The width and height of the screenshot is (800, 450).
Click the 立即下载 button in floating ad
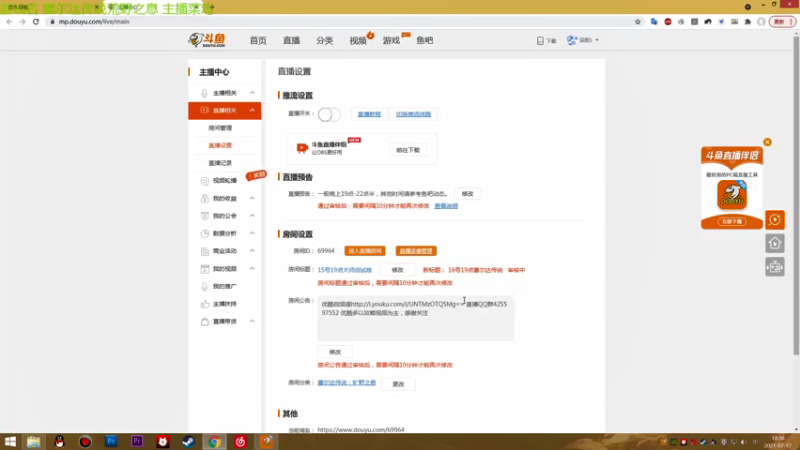[732, 221]
